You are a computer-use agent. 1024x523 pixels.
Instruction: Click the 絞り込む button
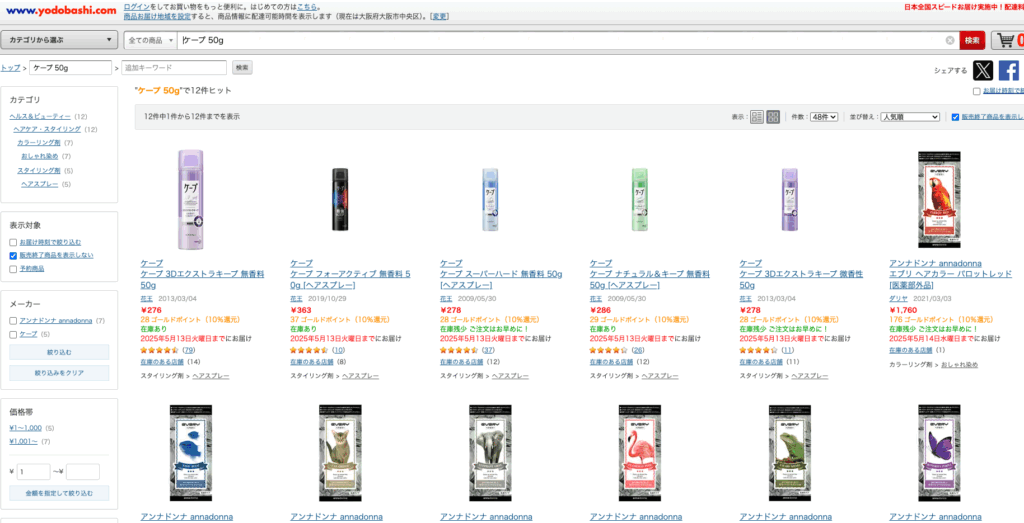pyautogui.click(x=59, y=352)
